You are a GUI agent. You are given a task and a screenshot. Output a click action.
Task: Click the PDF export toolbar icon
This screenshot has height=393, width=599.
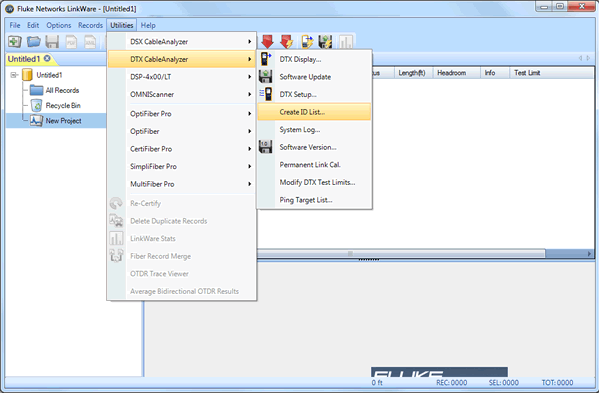coord(71,42)
